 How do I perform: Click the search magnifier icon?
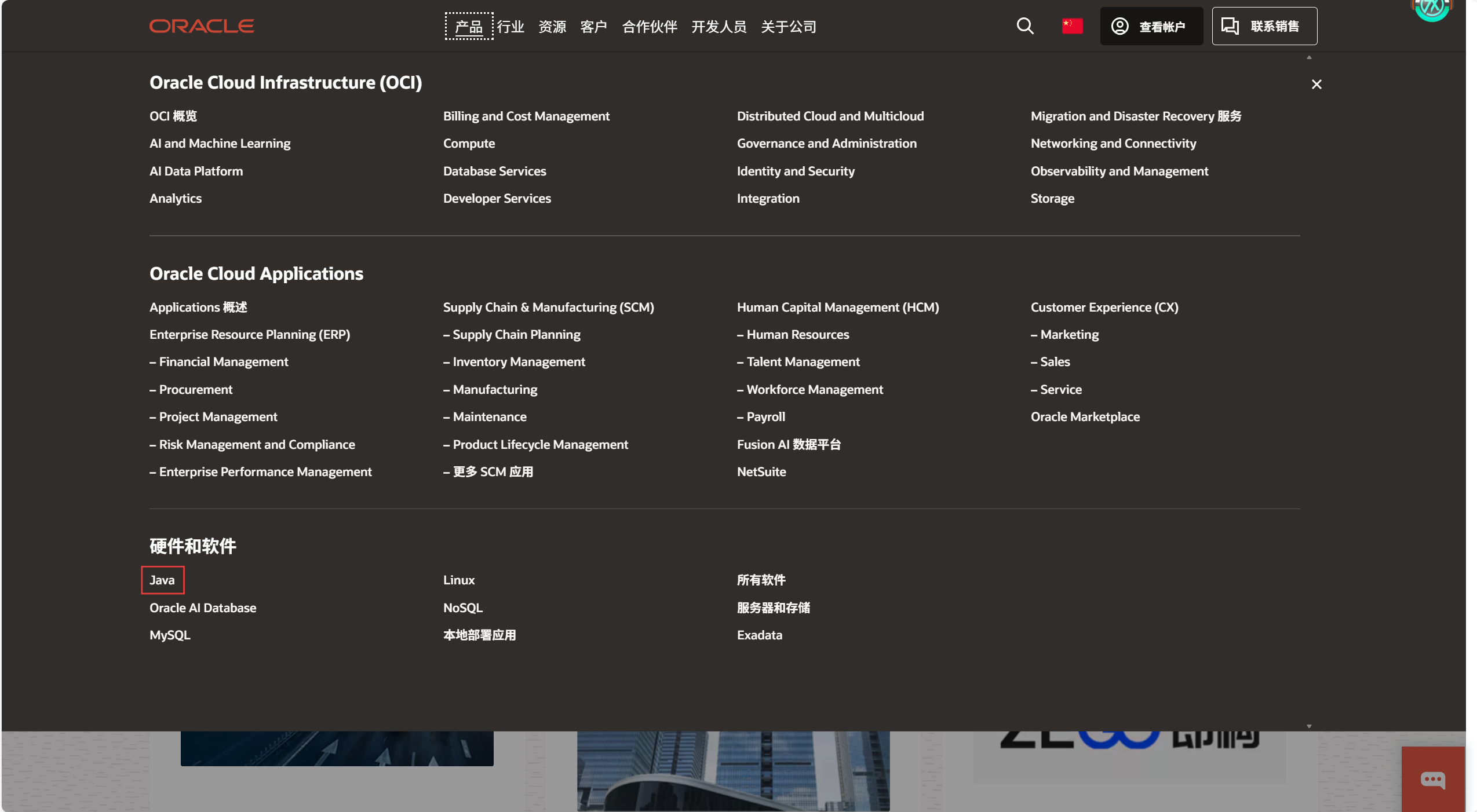(x=1024, y=26)
